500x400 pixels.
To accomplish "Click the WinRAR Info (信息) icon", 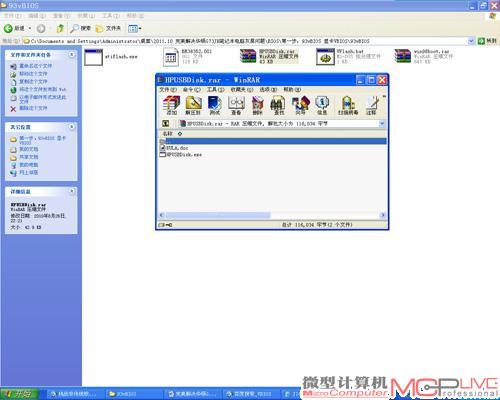I will click(322, 105).
